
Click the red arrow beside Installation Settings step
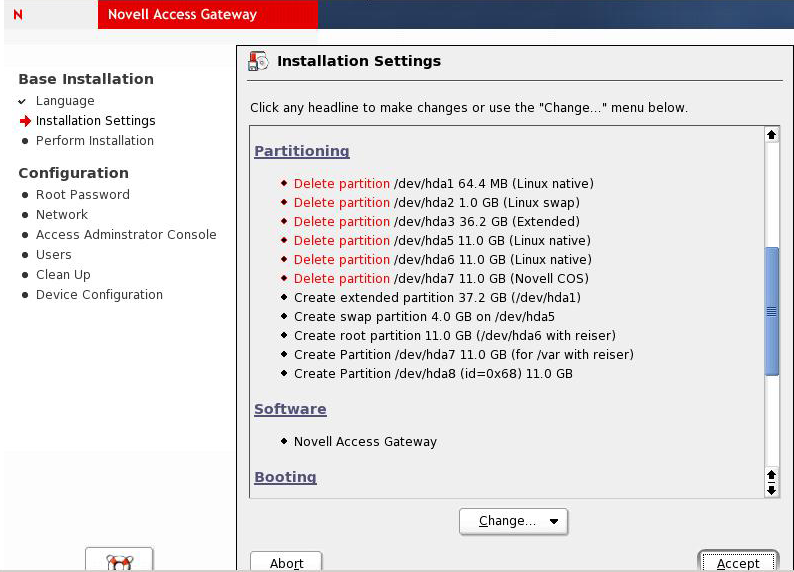pos(25,121)
